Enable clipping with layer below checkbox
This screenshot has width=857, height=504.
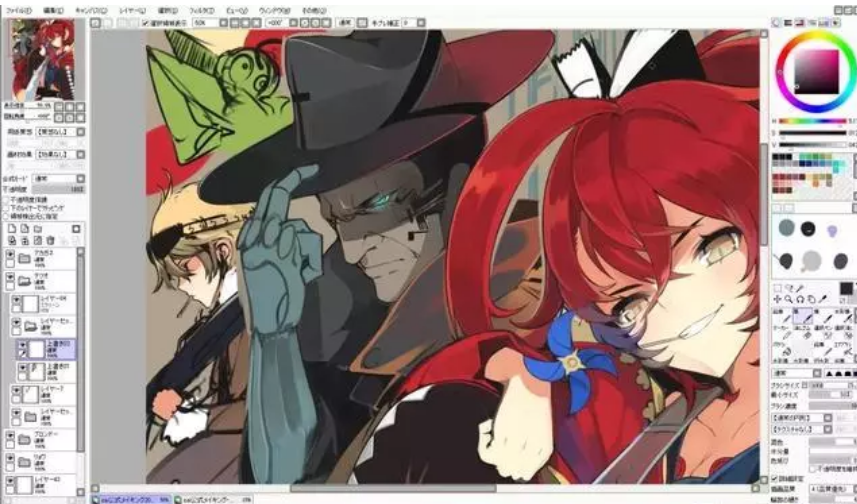(6, 208)
